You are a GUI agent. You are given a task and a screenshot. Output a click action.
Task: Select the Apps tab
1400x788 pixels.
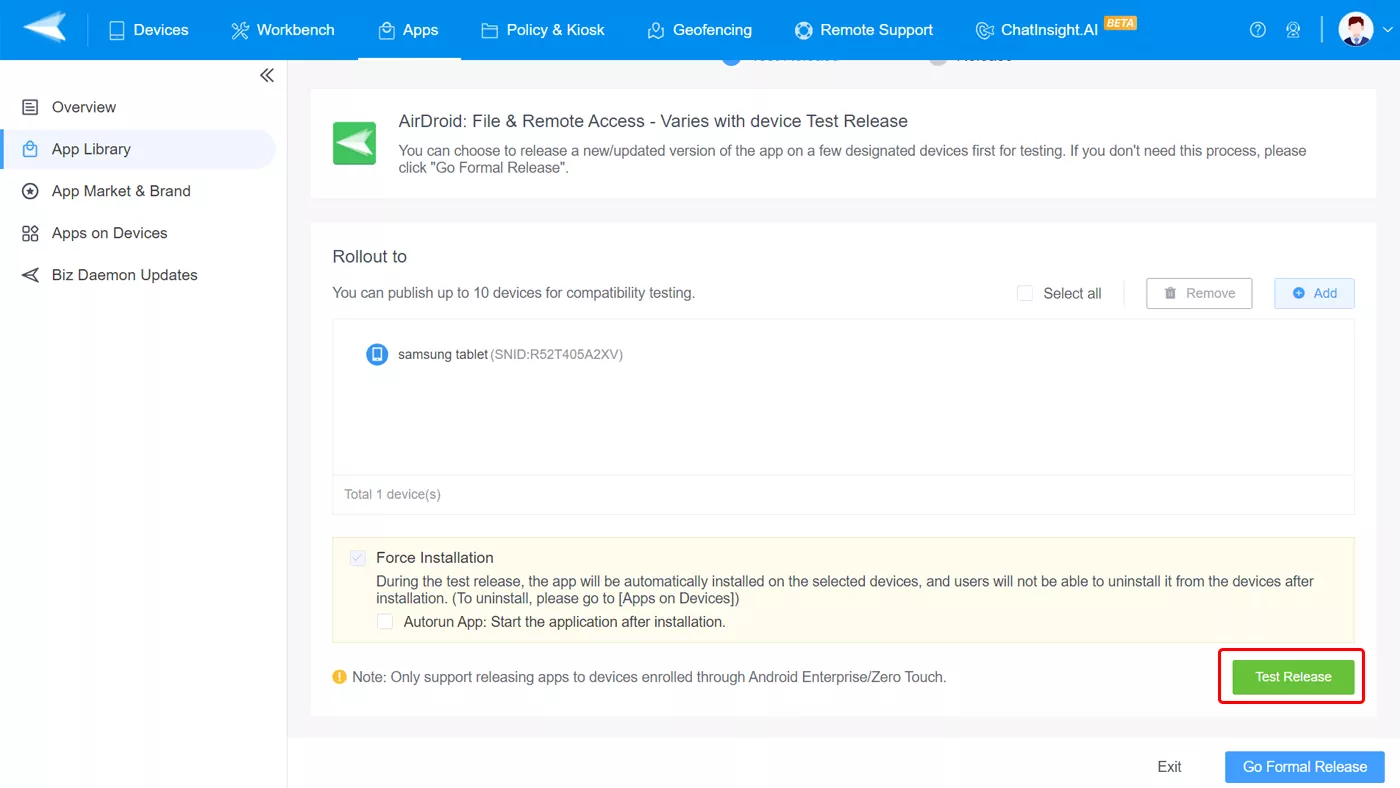click(x=409, y=30)
